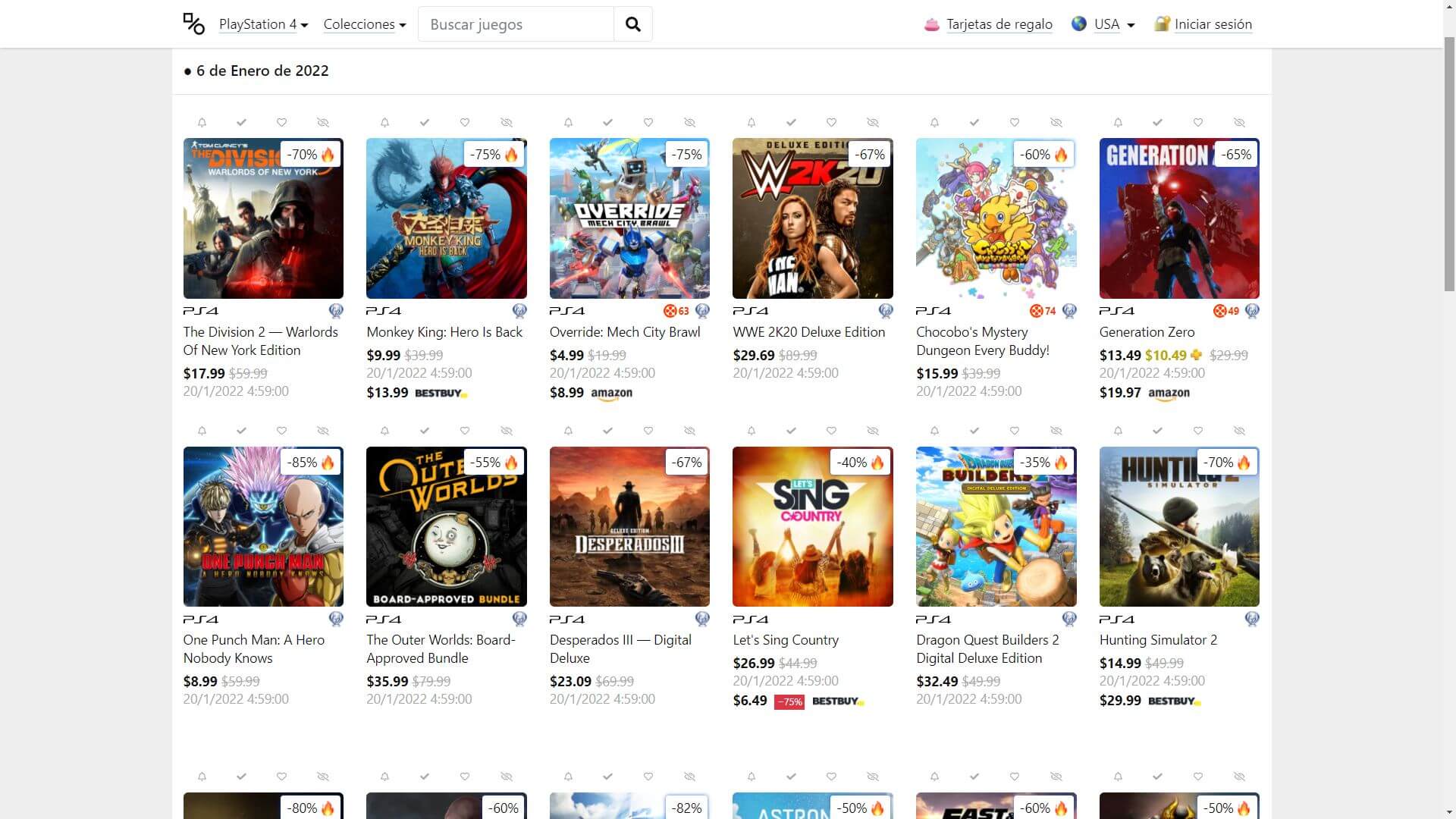The image size is (1456, 819).
Task: Click Iniciar sesión to sign in
Action: point(1213,24)
